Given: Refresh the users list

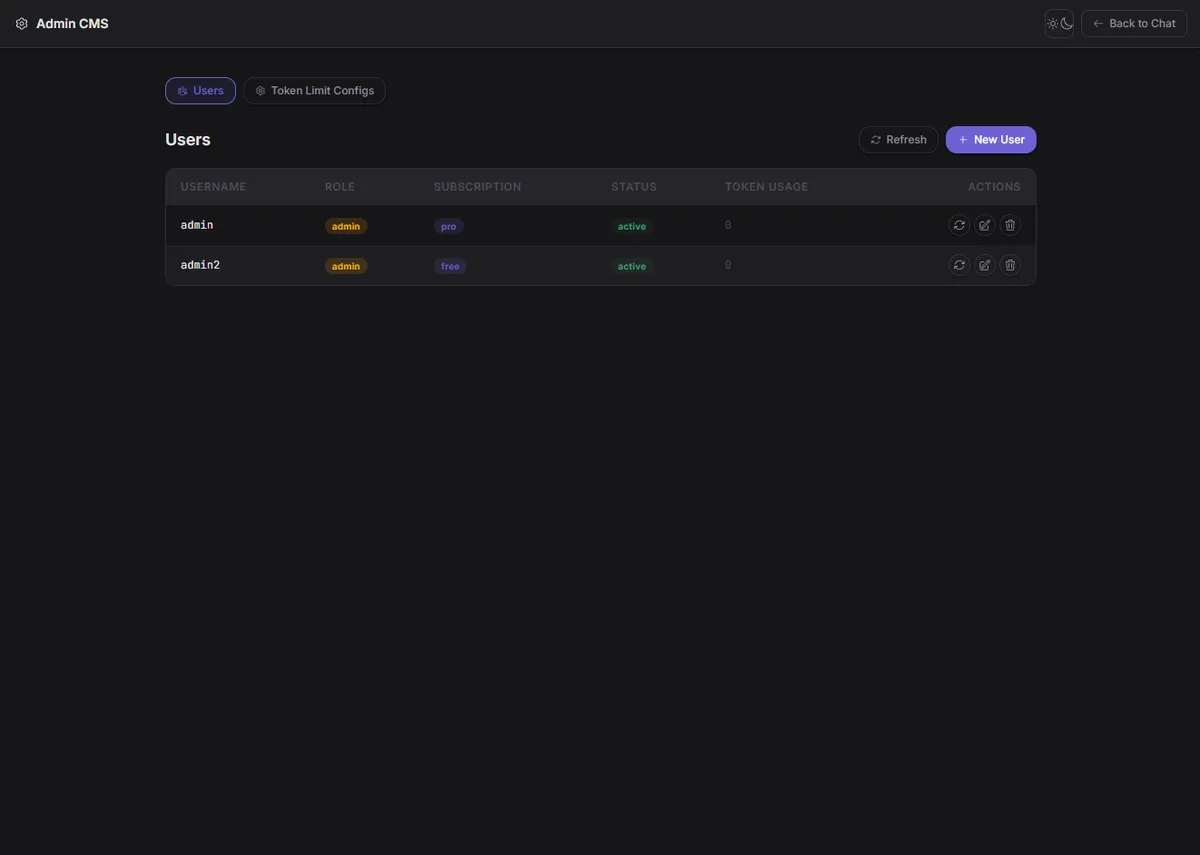Looking at the screenshot, I should (x=898, y=140).
